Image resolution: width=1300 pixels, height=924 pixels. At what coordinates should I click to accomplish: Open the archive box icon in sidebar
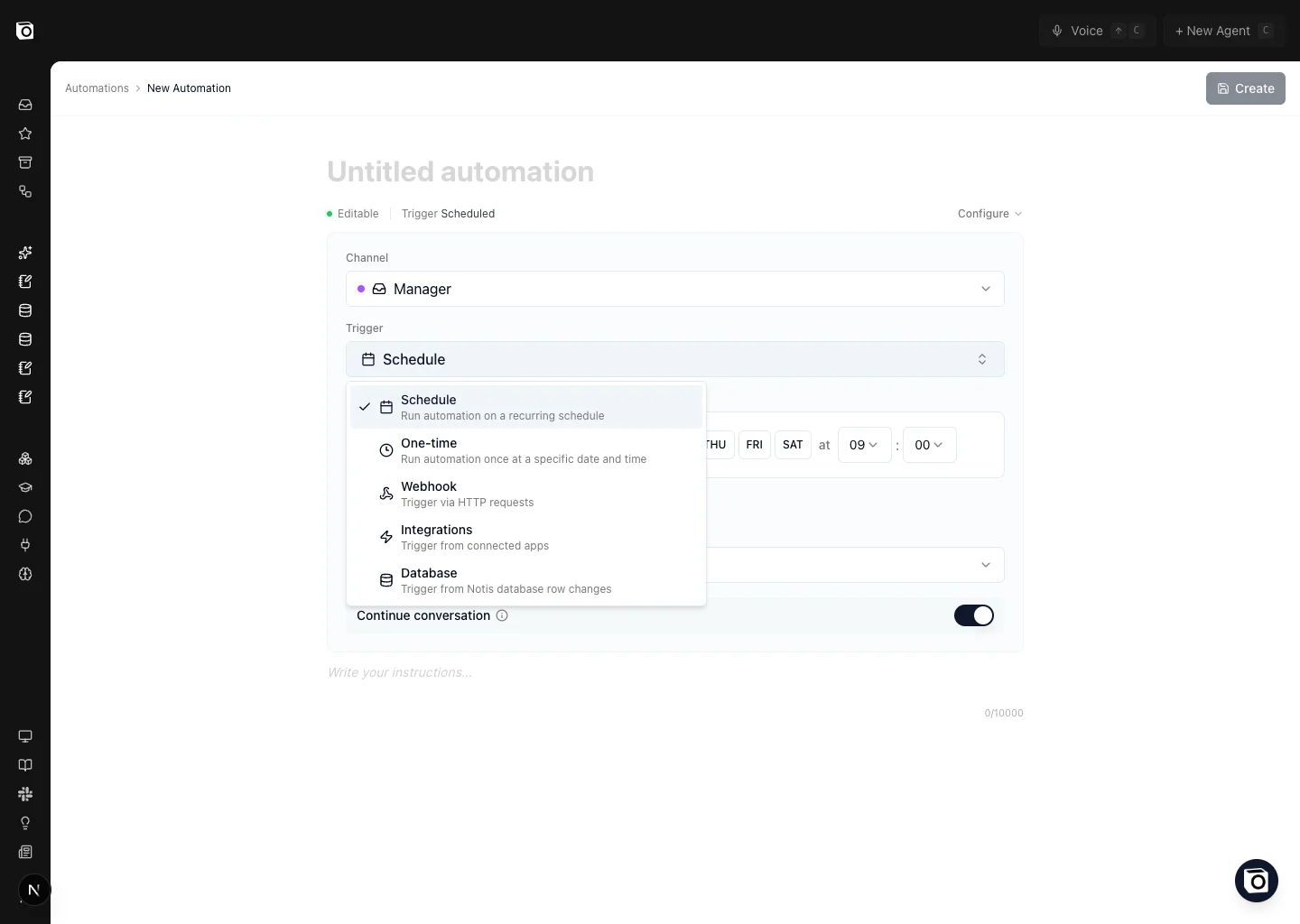tap(25, 162)
